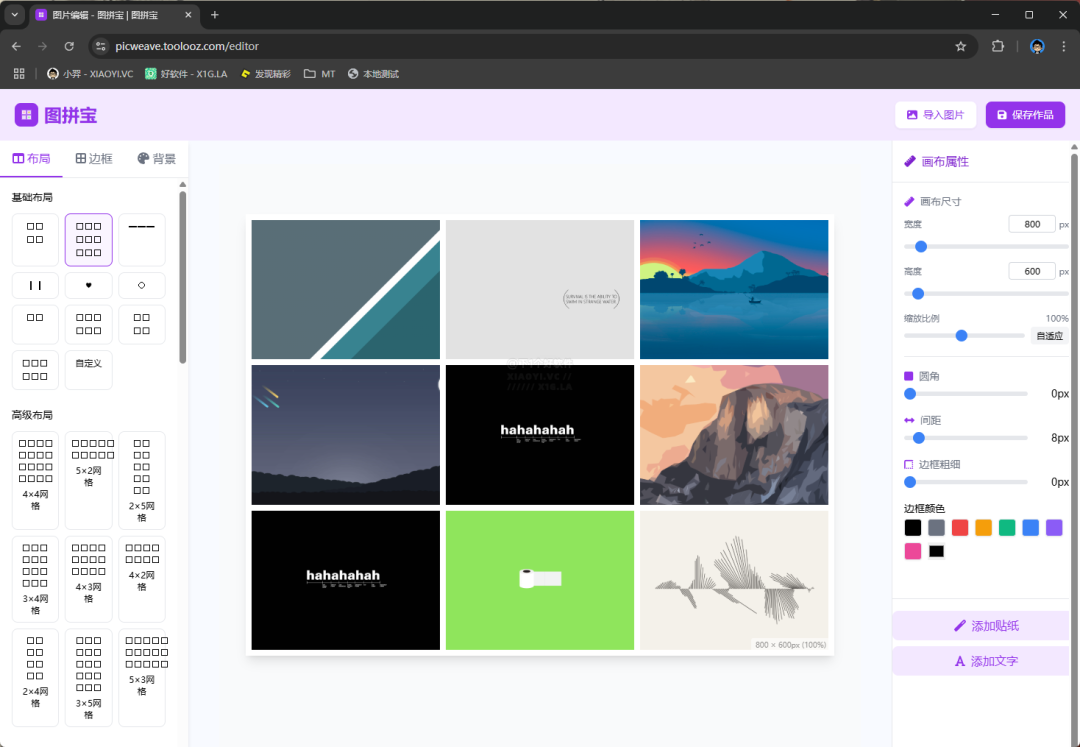Click the 自适应 fit button
1080x747 pixels.
[1050, 336]
